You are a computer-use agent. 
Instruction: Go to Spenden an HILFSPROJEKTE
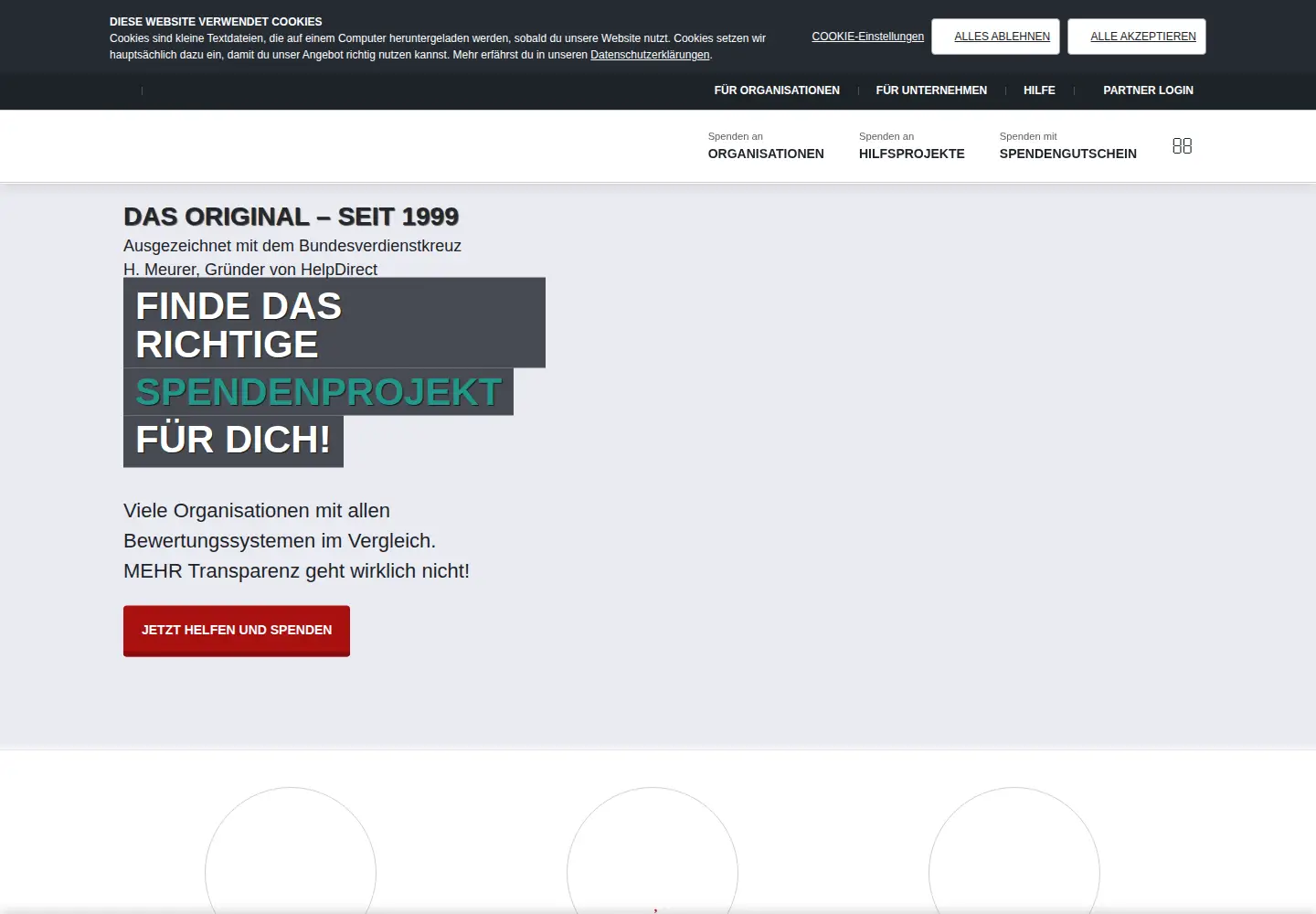pos(911,146)
